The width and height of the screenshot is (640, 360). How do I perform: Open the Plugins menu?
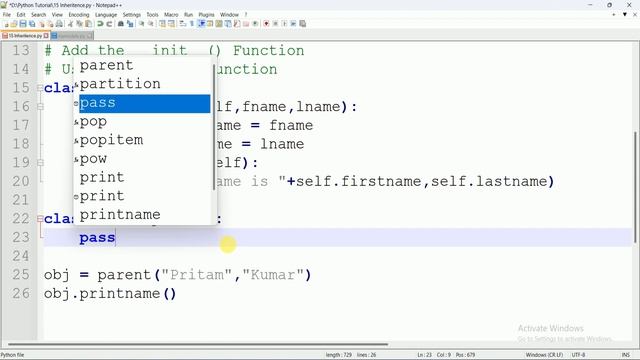[x=206, y=15]
